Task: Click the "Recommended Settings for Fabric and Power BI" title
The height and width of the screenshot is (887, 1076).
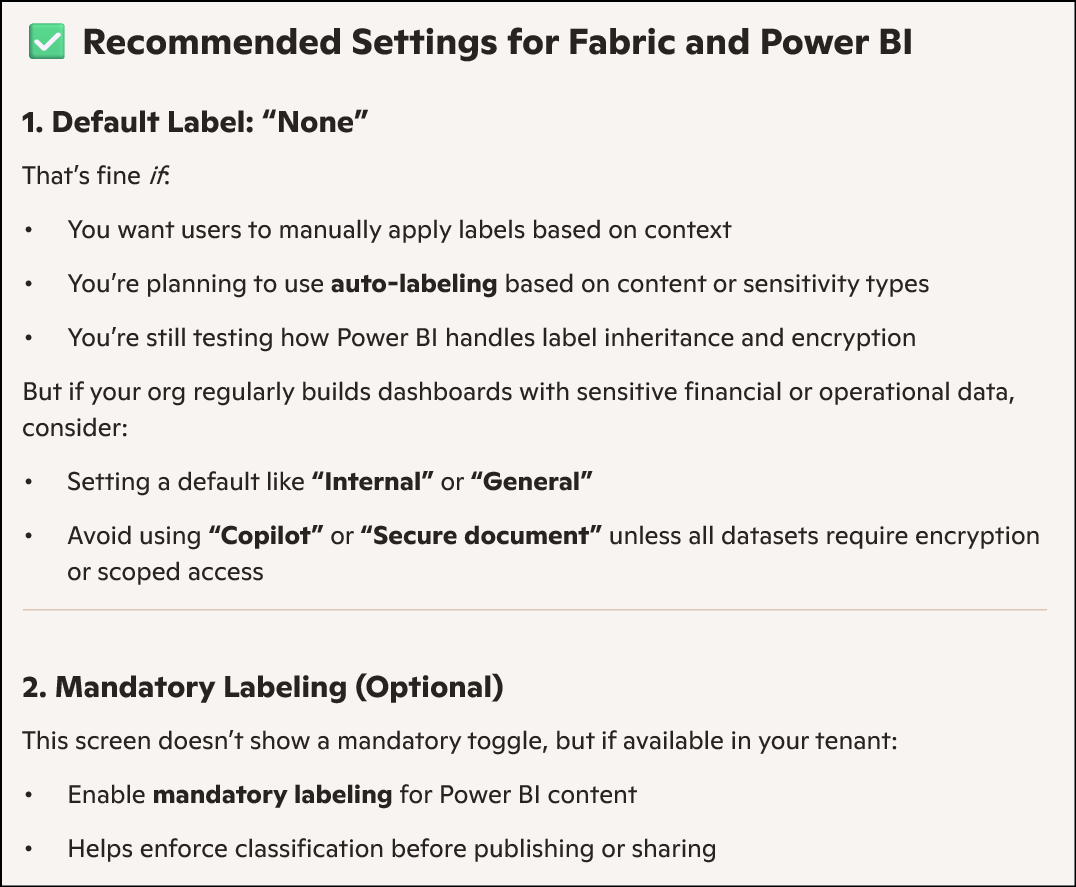Action: tap(497, 43)
